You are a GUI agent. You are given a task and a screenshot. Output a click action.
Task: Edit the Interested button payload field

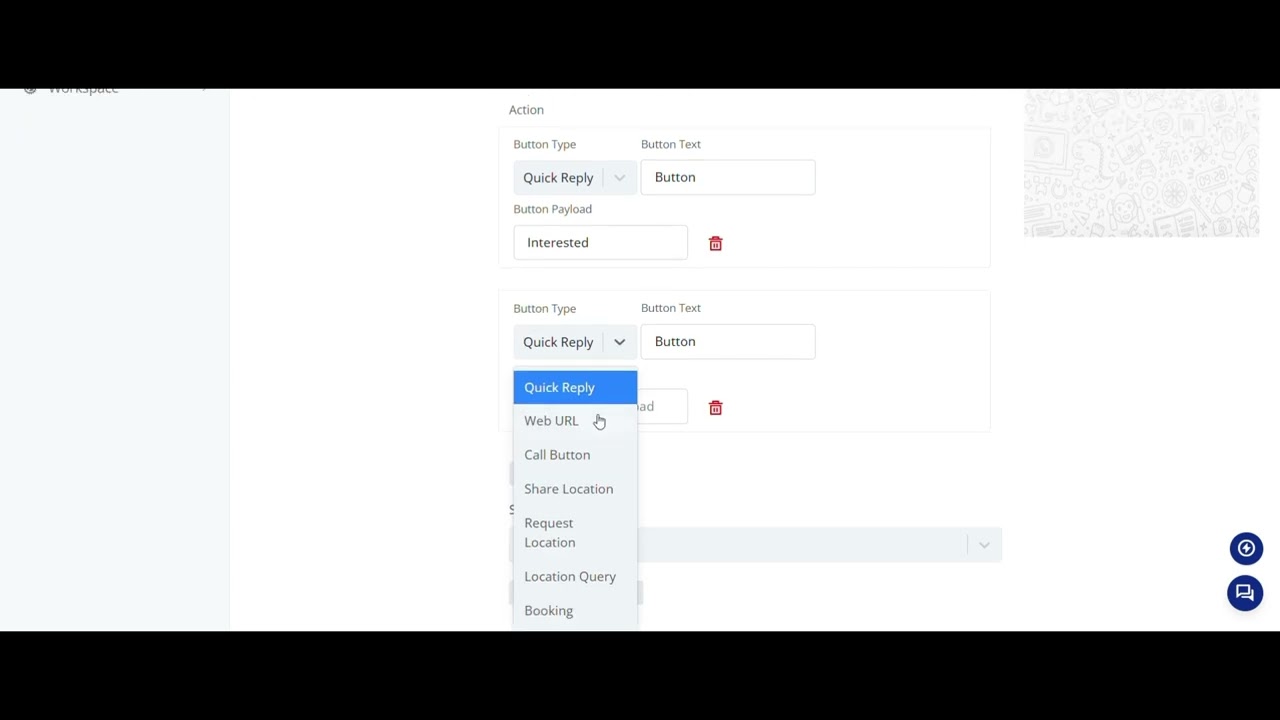tap(600, 242)
